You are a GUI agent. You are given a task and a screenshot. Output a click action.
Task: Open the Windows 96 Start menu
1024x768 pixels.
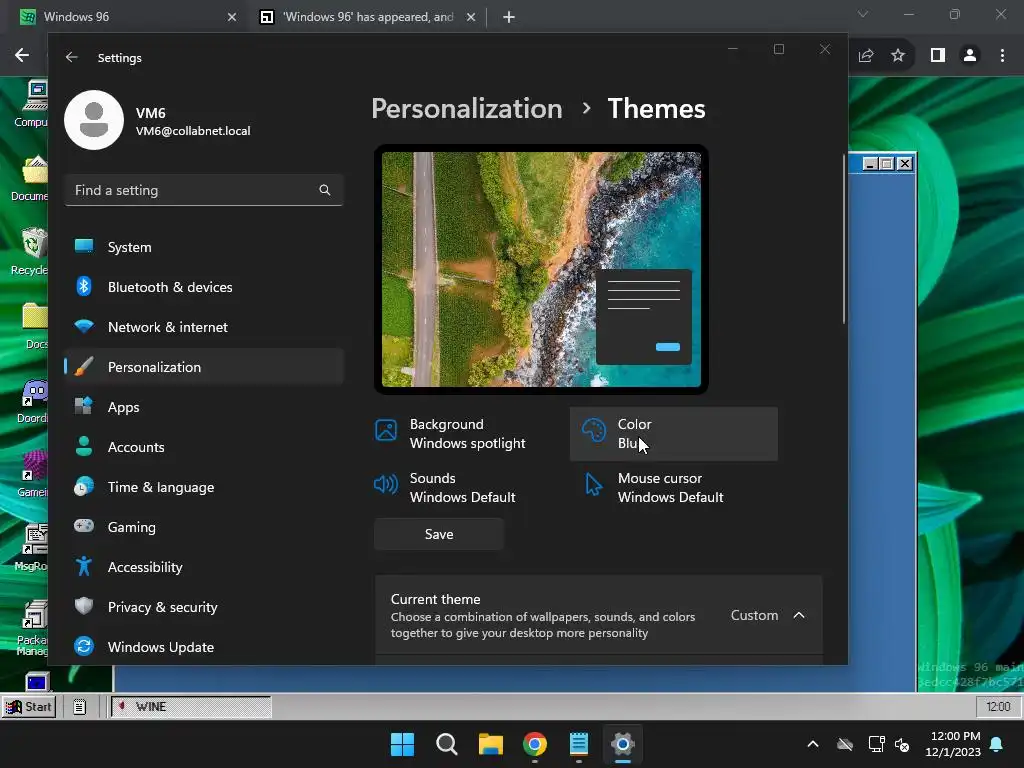click(29, 707)
